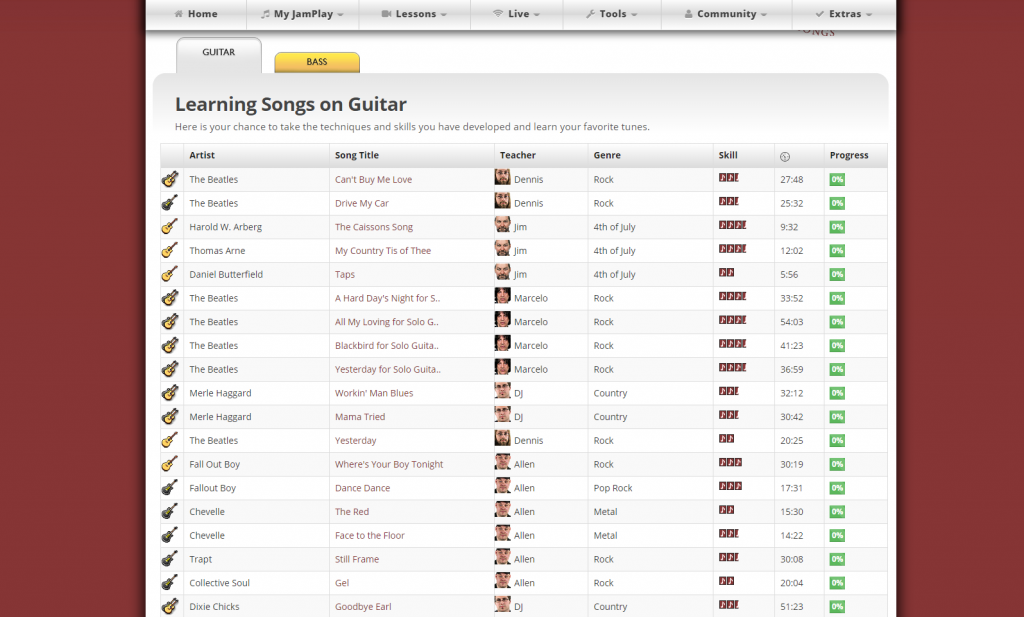
Task: Click Marcelo avatar in Blackbird row
Action: coord(502,343)
